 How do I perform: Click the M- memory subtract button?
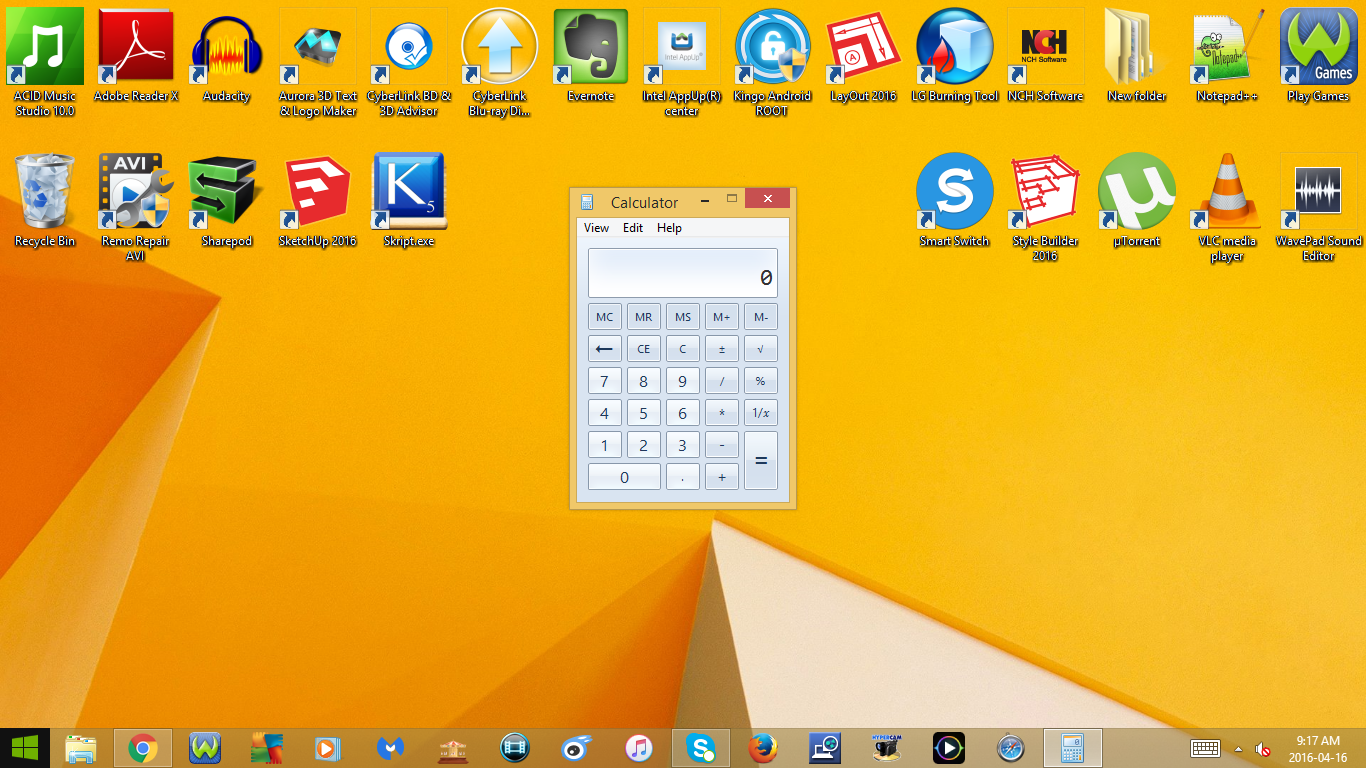[761, 317]
